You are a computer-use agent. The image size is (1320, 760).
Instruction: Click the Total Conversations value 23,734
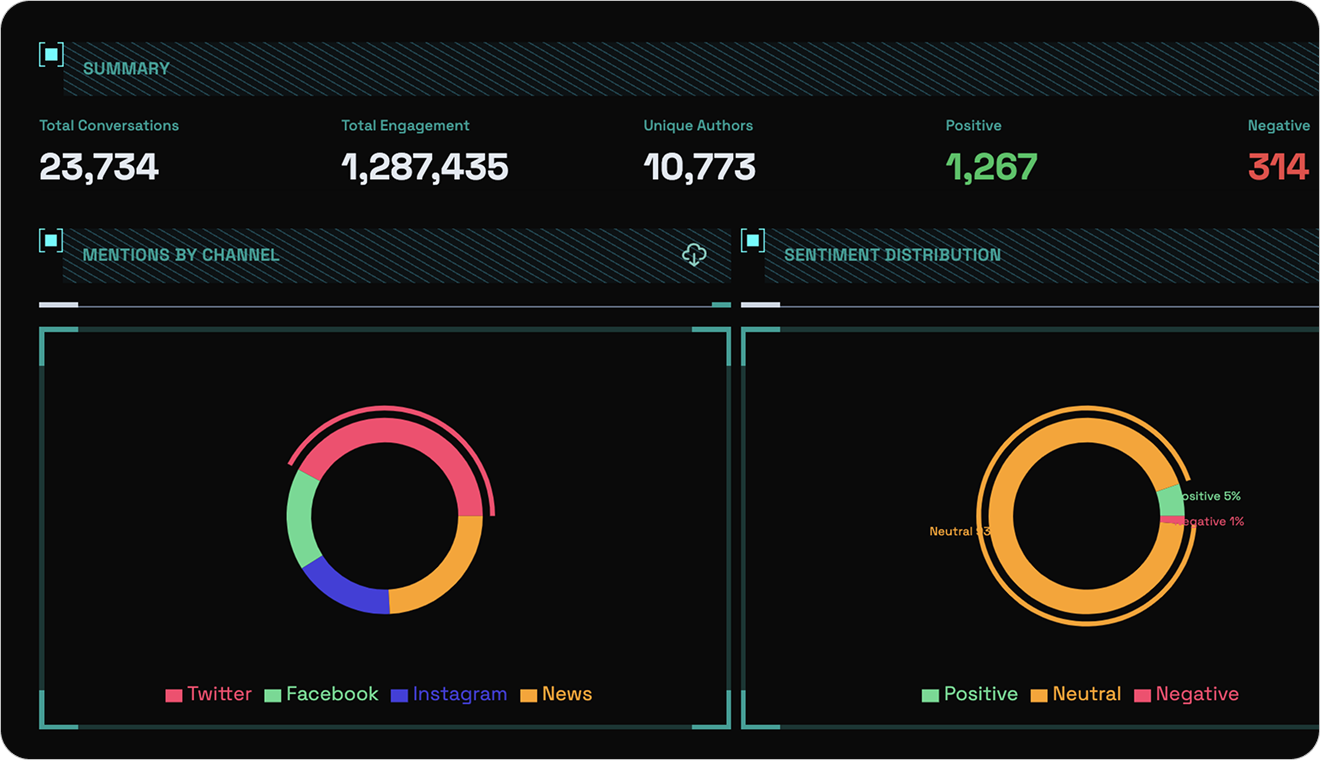click(x=99, y=167)
